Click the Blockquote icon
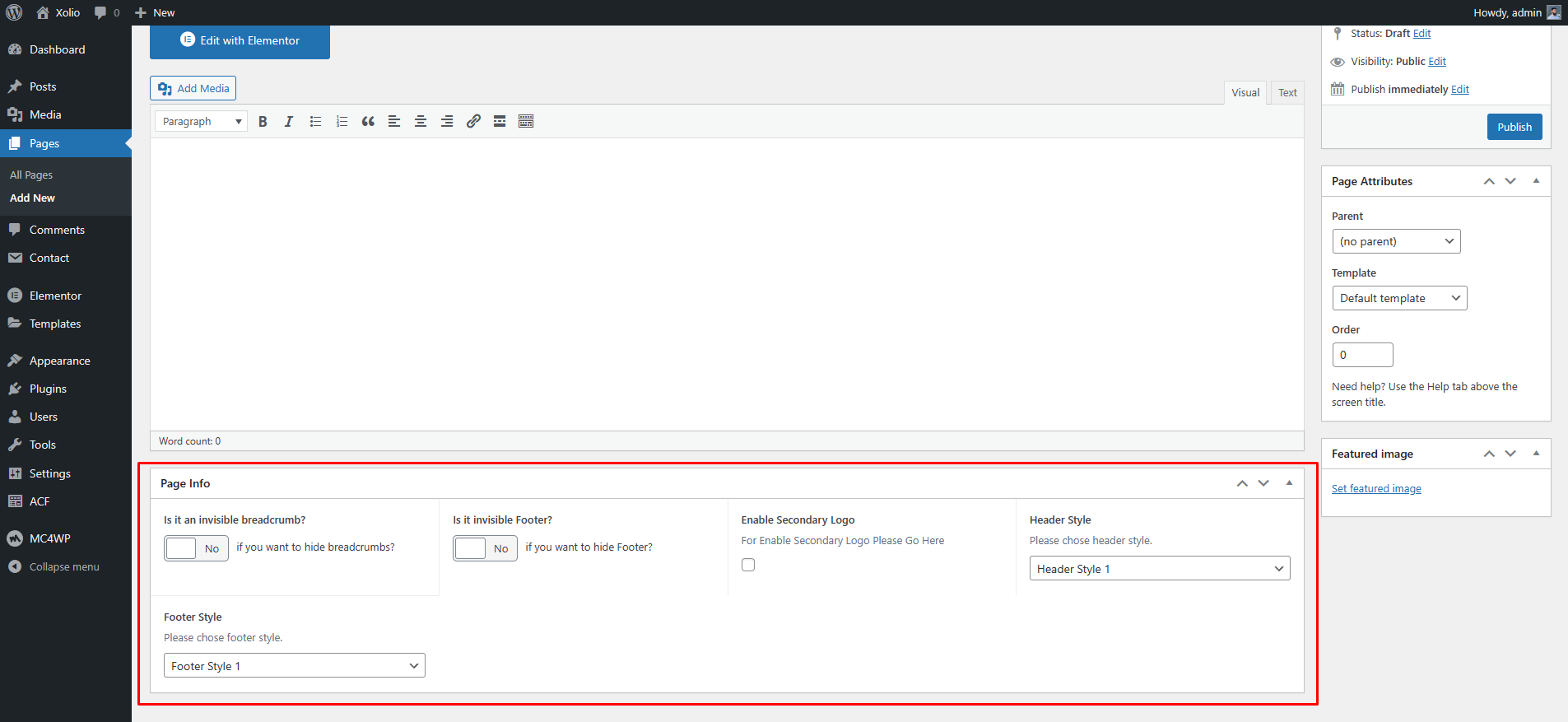The height and width of the screenshot is (722, 1568). [368, 122]
